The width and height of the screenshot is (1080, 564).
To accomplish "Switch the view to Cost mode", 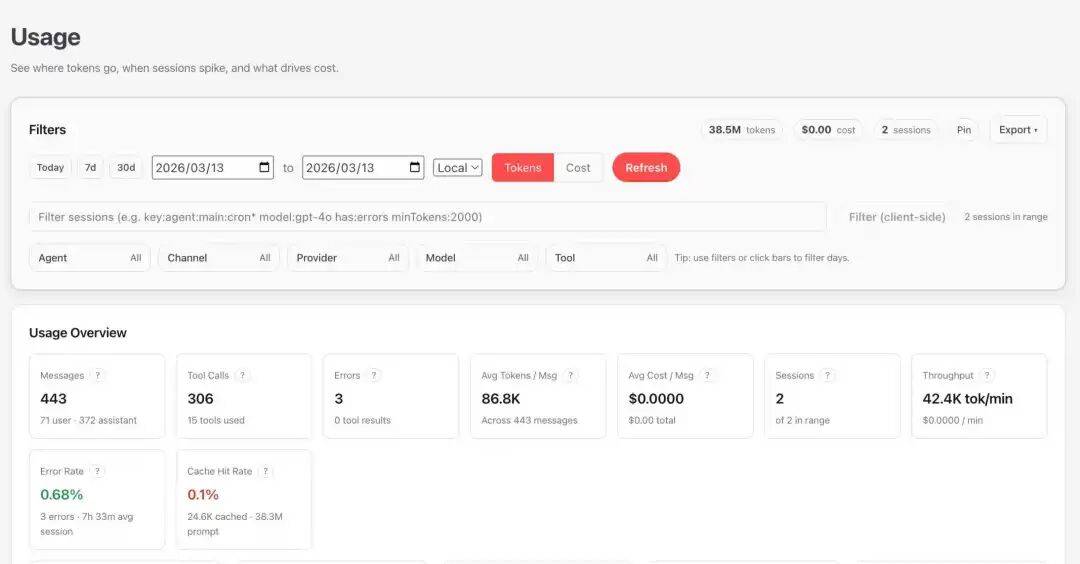I will pyautogui.click(x=578, y=168).
